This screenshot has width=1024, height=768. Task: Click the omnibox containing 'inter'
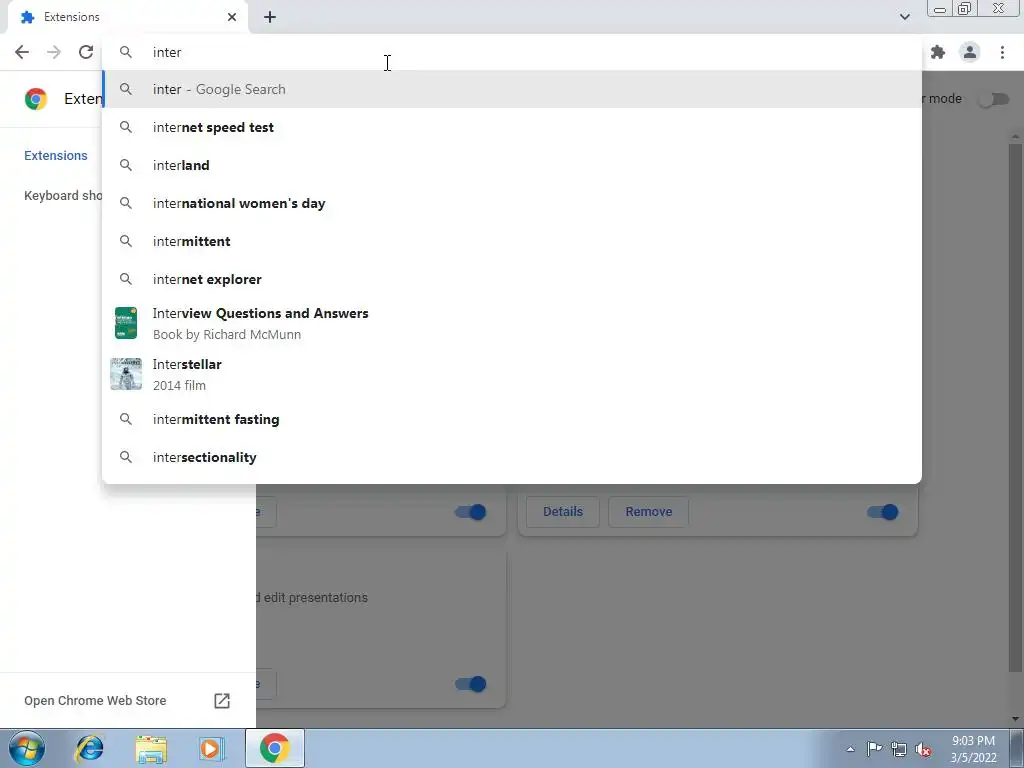click(511, 52)
